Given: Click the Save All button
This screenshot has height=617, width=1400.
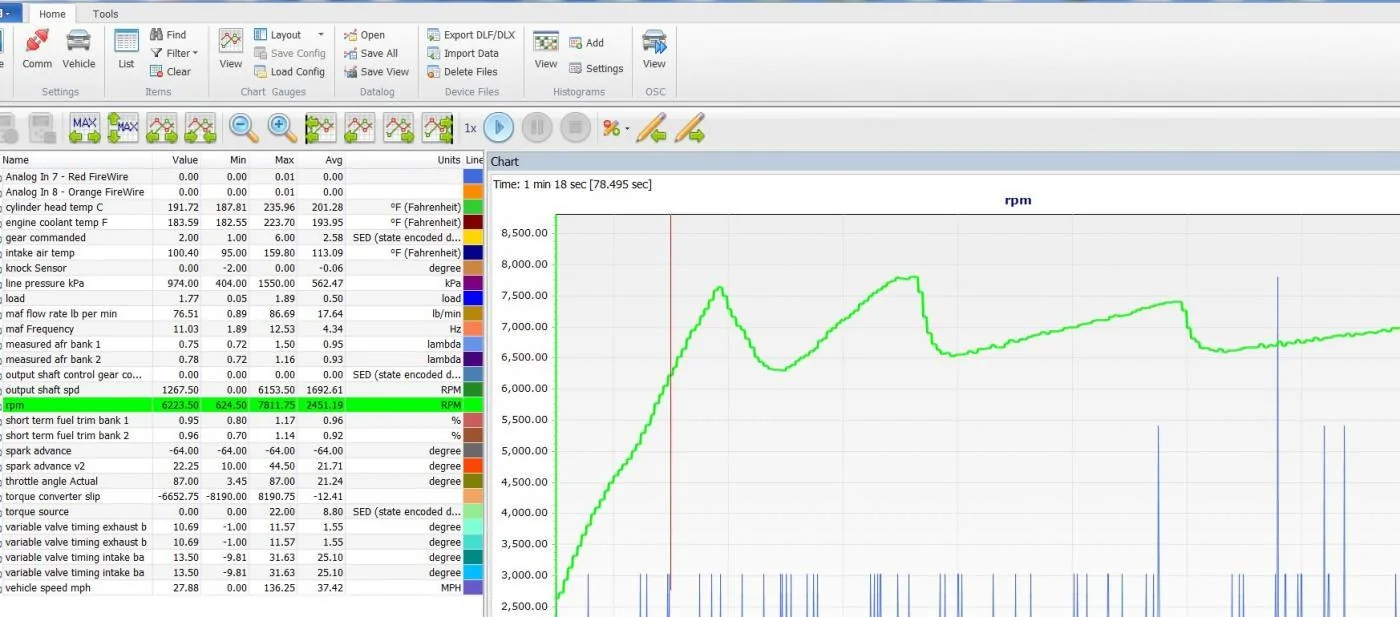Looking at the screenshot, I should tap(371, 53).
